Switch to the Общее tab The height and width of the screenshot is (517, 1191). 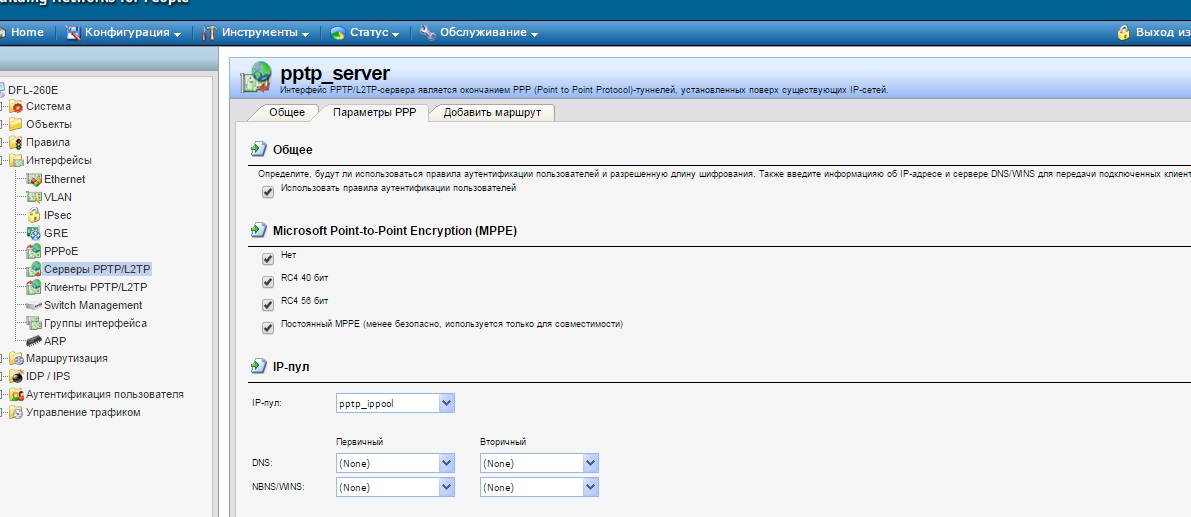(286, 112)
